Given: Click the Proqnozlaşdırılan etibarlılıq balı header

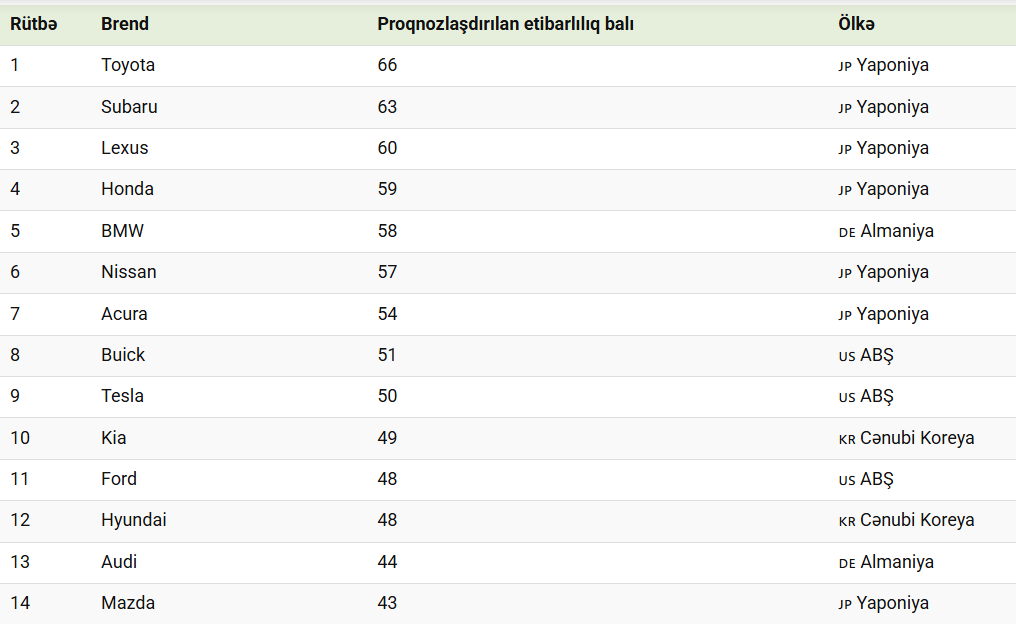Looking at the screenshot, I should pyautogui.click(x=505, y=24).
